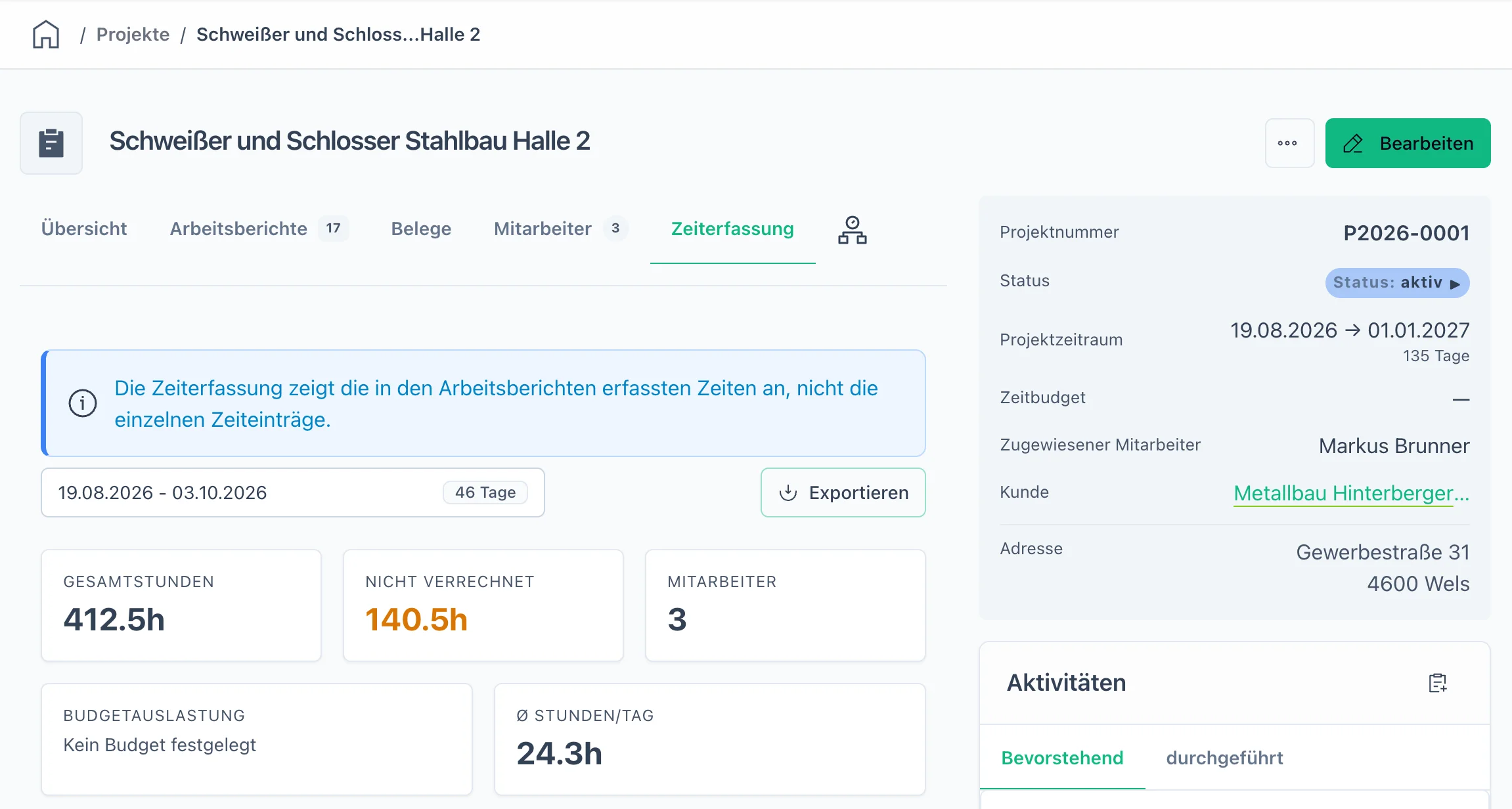This screenshot has height=809, width=1512.
Task: Click the 135 Tage duration text
Action: pos(1436,356)
